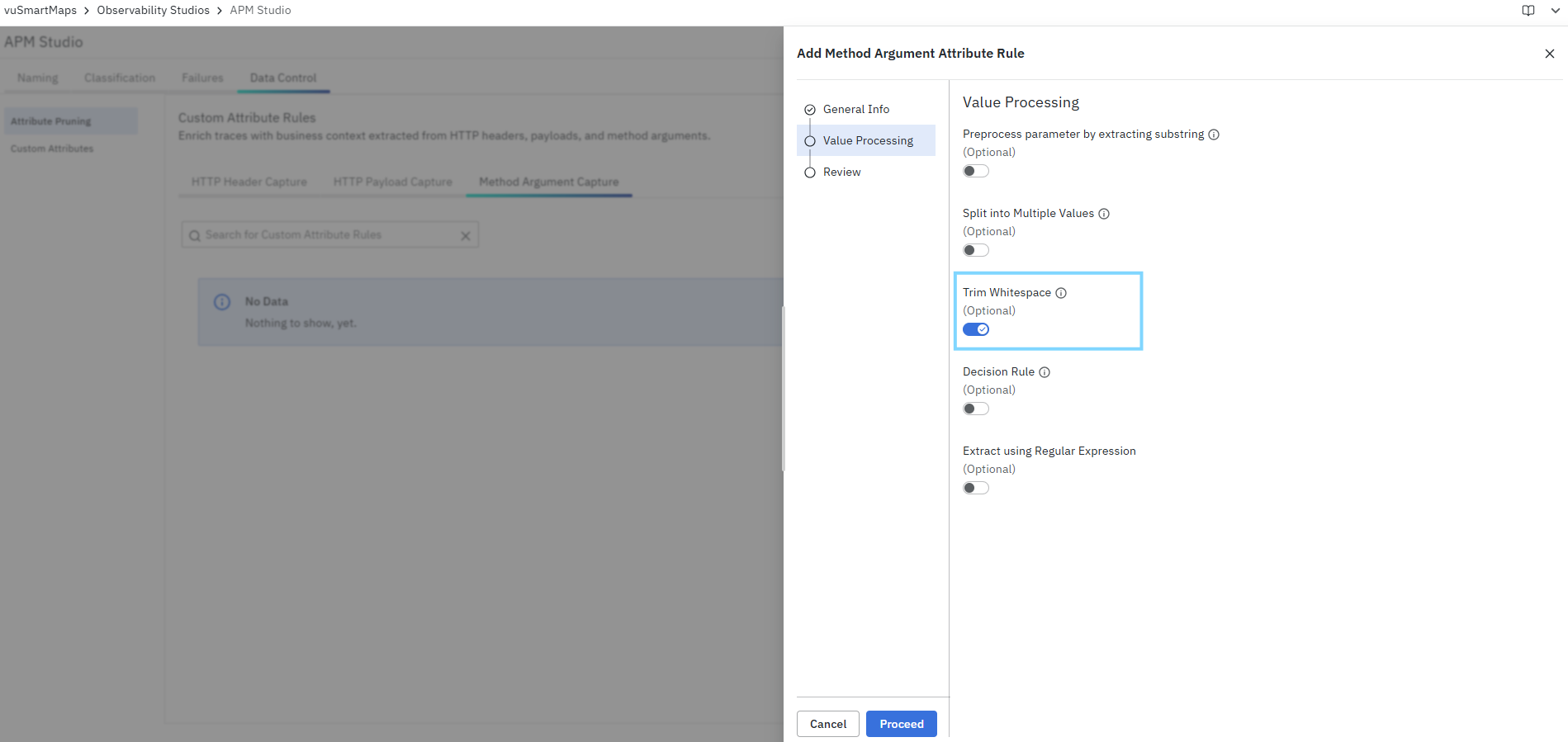Viewport: 1568px width, 742px height.
Task: Disable the Trim Whitespace toggle
Action: coord(976,329)
